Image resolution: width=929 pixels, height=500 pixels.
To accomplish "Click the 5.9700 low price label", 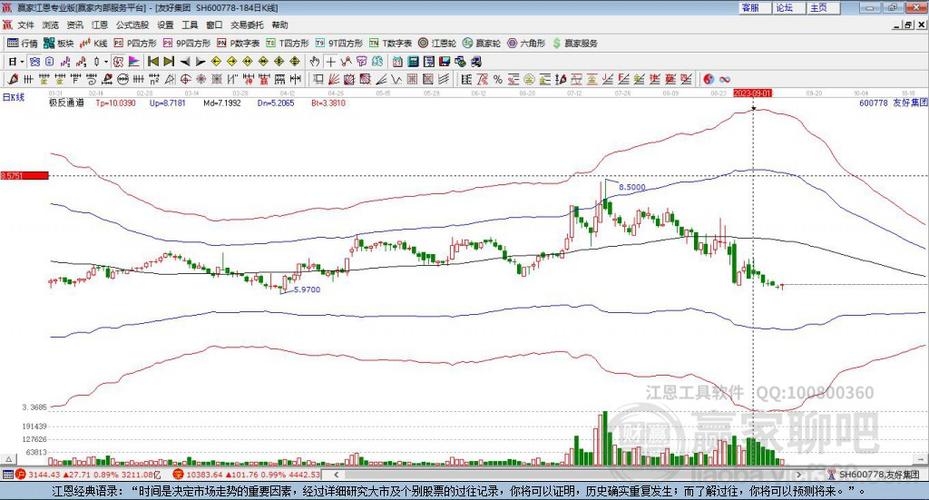I will 307,290.
